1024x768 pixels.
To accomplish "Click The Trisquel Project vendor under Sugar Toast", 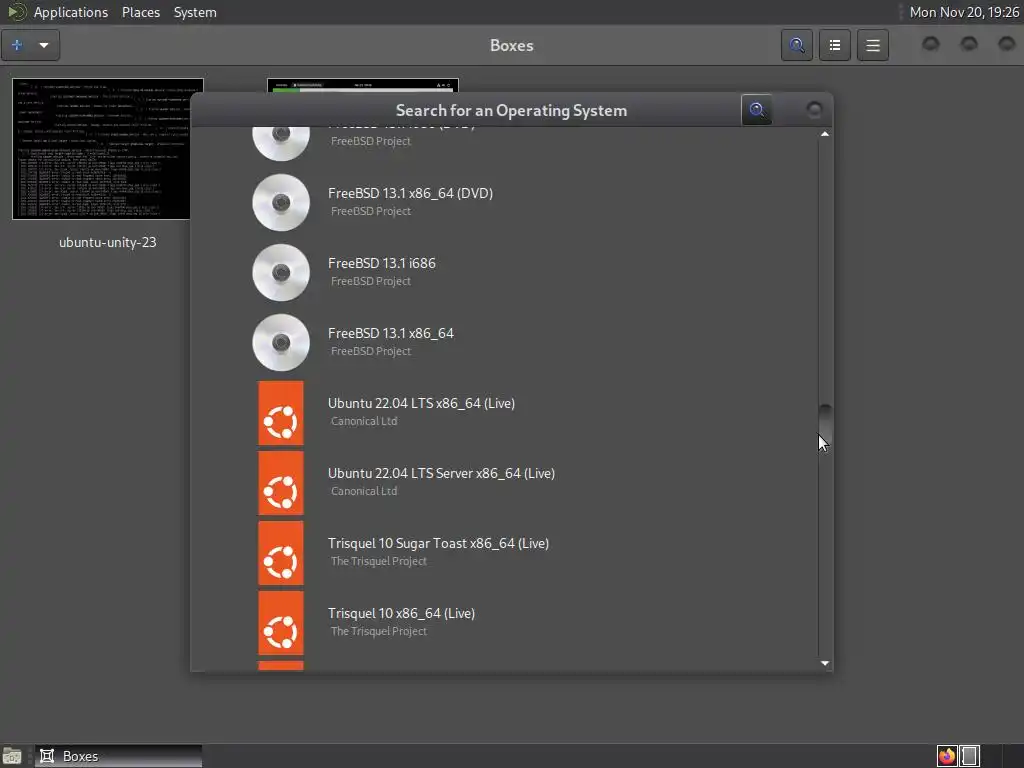I will (x=379, y=561).
